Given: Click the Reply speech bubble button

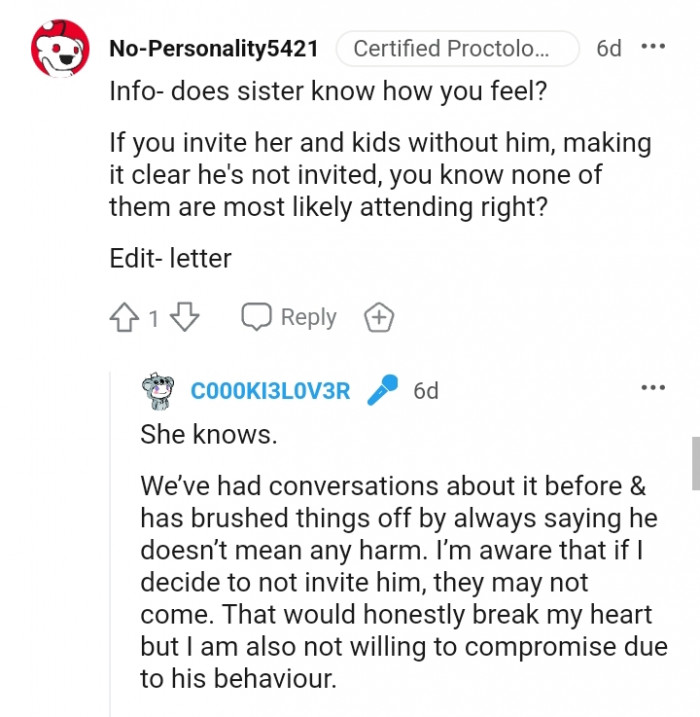Looking at the screenshot, I should coord(289,318).
